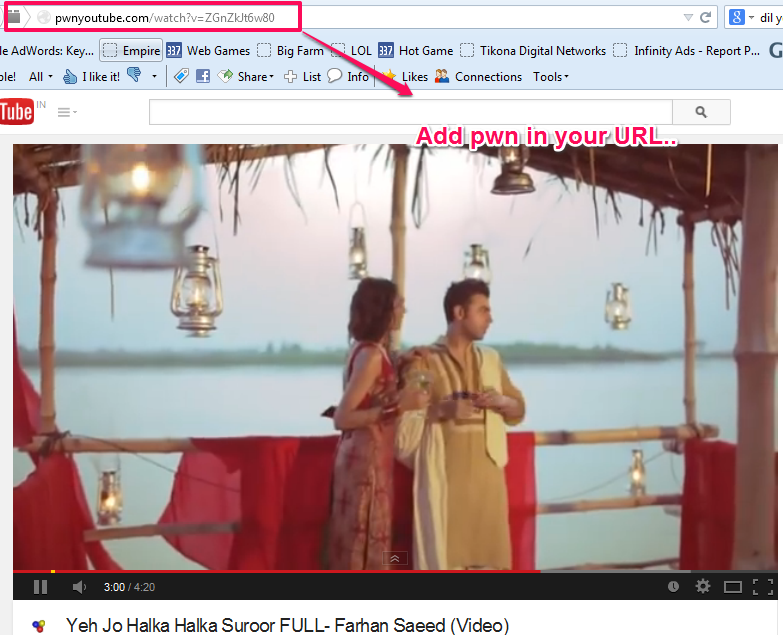Open Tikona Digital Networks bookmark

pos(533,50)
